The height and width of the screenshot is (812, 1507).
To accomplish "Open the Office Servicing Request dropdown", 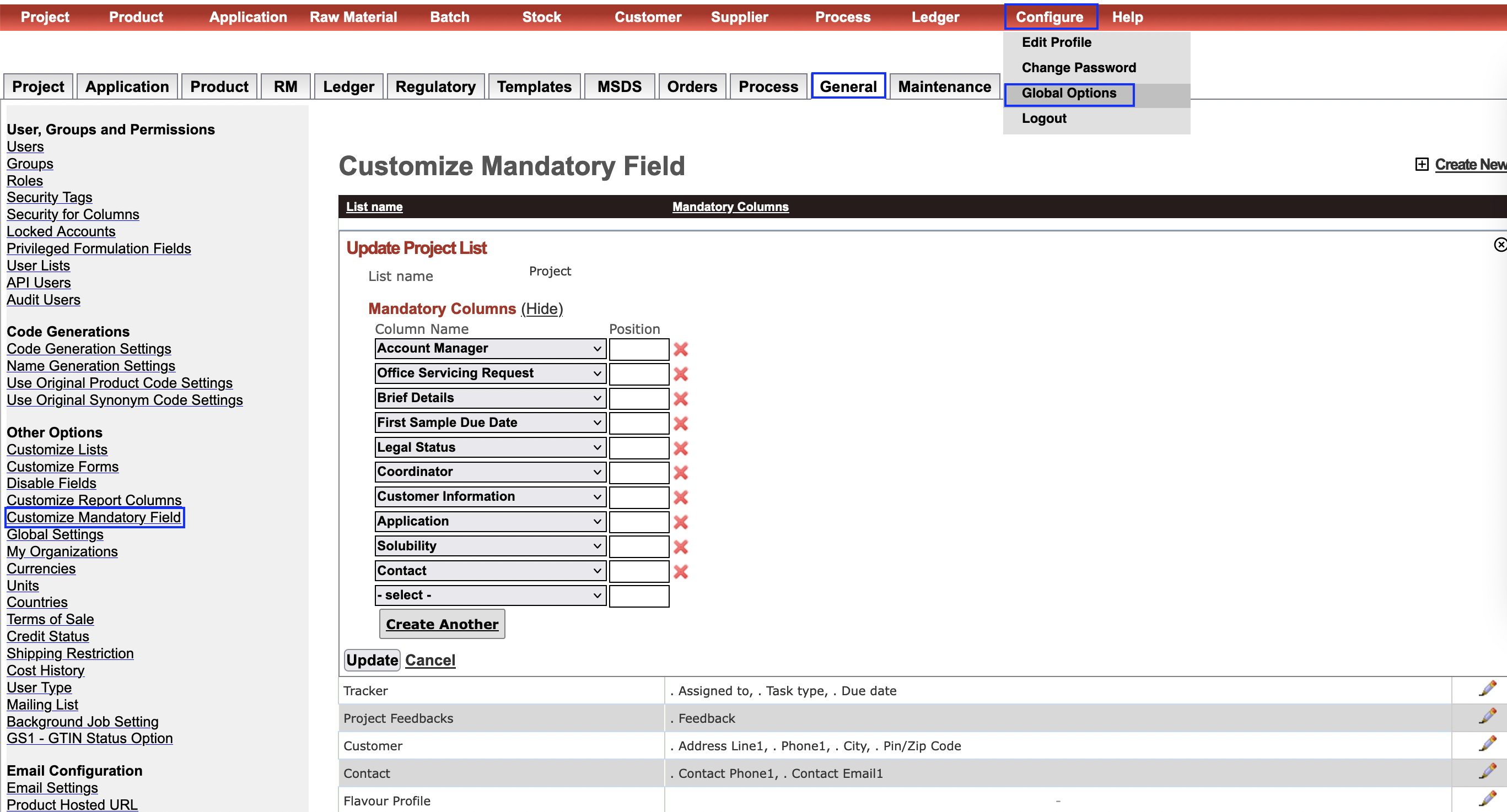I will pos(489,373).
